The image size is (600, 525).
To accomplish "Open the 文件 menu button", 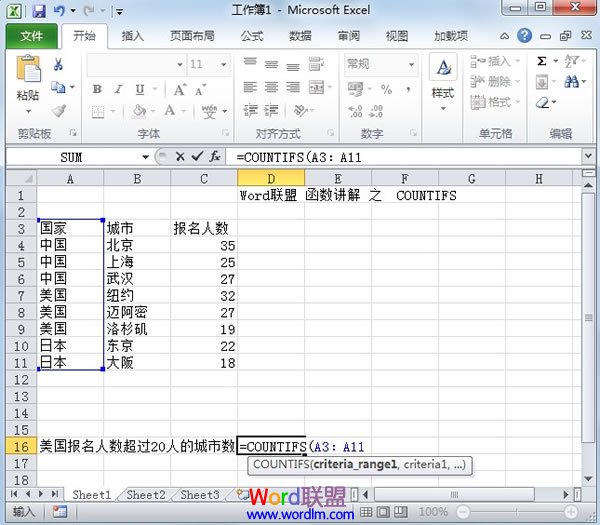I will (32, 36).
